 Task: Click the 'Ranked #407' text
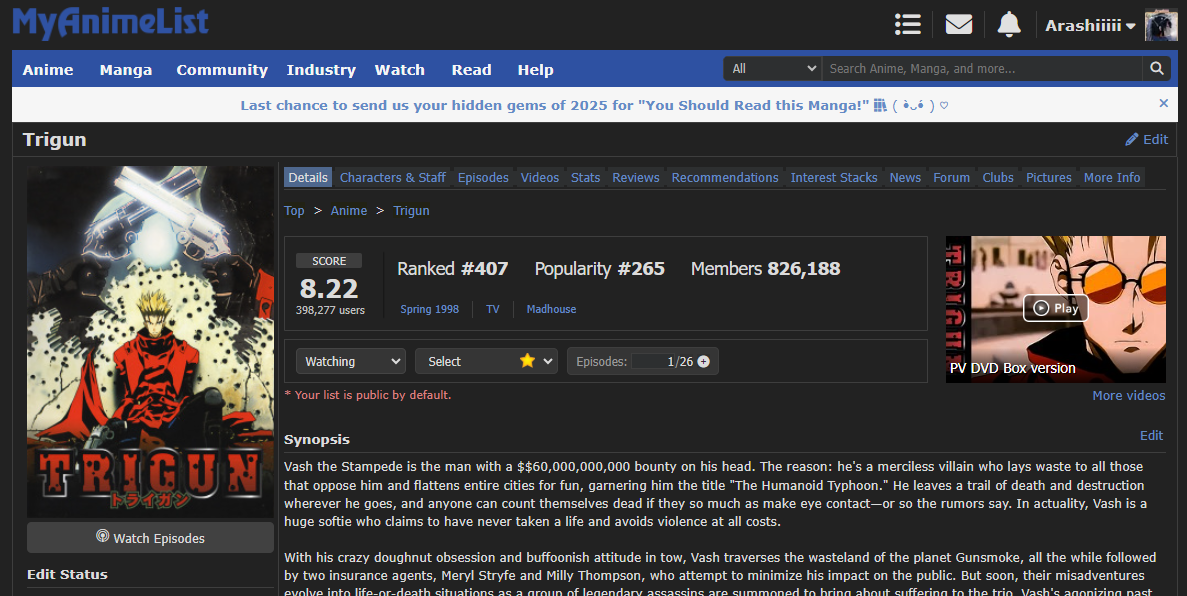(453, 269)
